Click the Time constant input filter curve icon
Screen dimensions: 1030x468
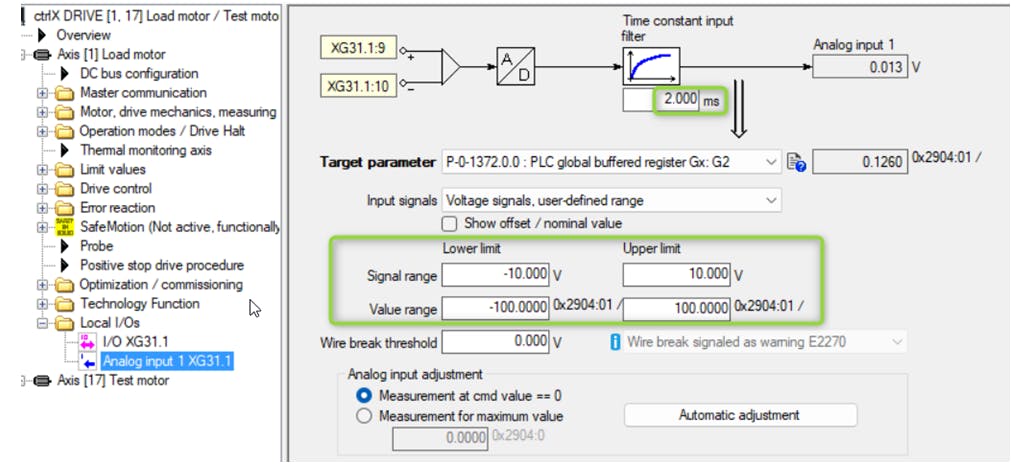tap(651, 67)
